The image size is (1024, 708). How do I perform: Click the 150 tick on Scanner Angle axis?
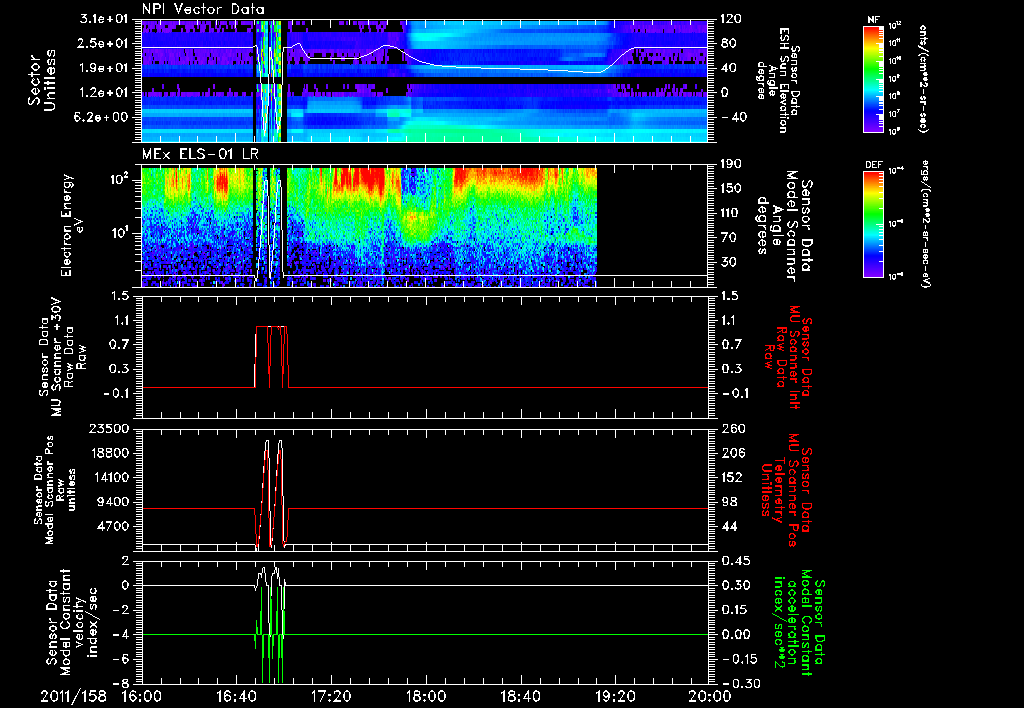731,189
